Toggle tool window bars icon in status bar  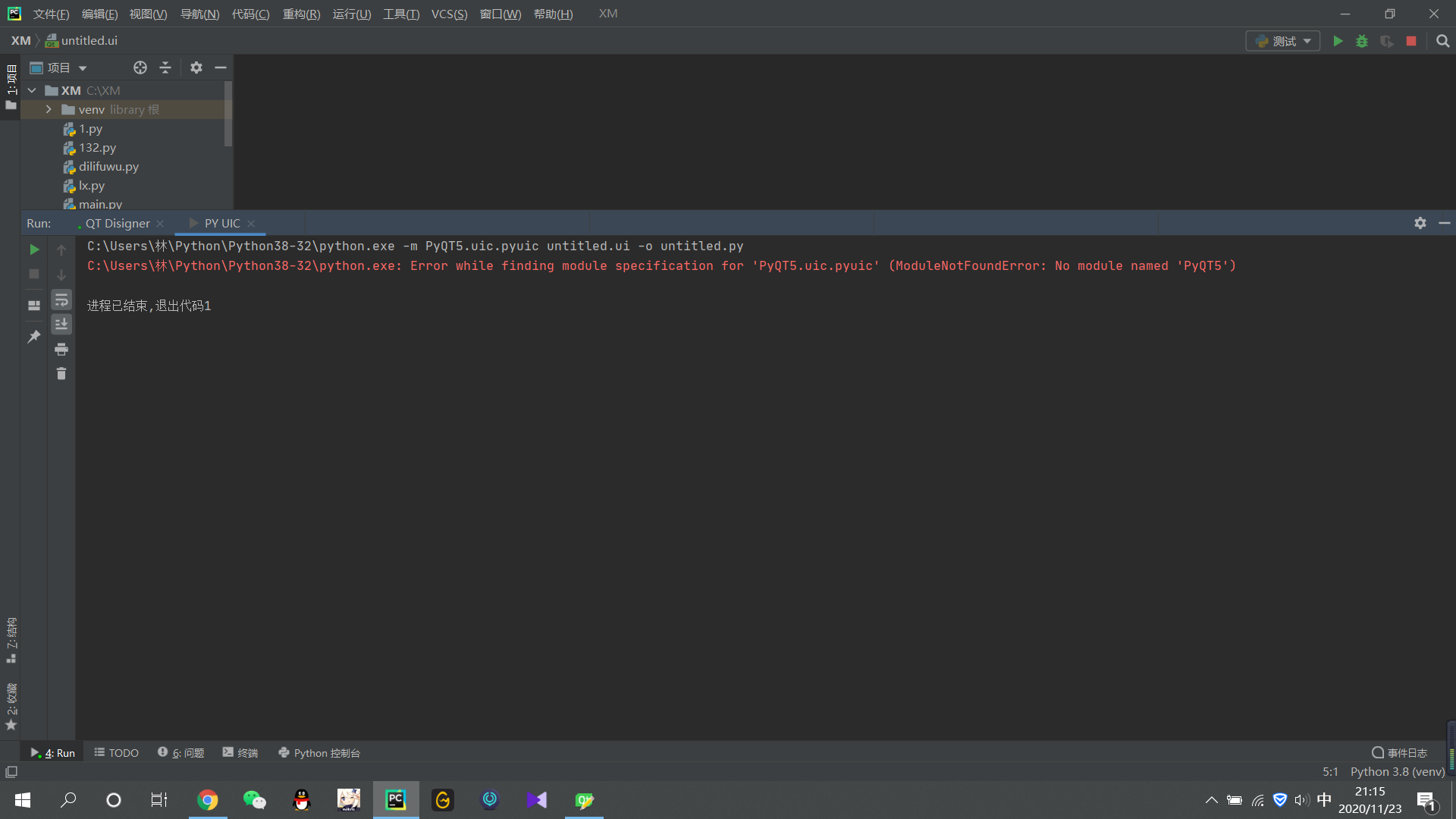(x=11, y=772)
